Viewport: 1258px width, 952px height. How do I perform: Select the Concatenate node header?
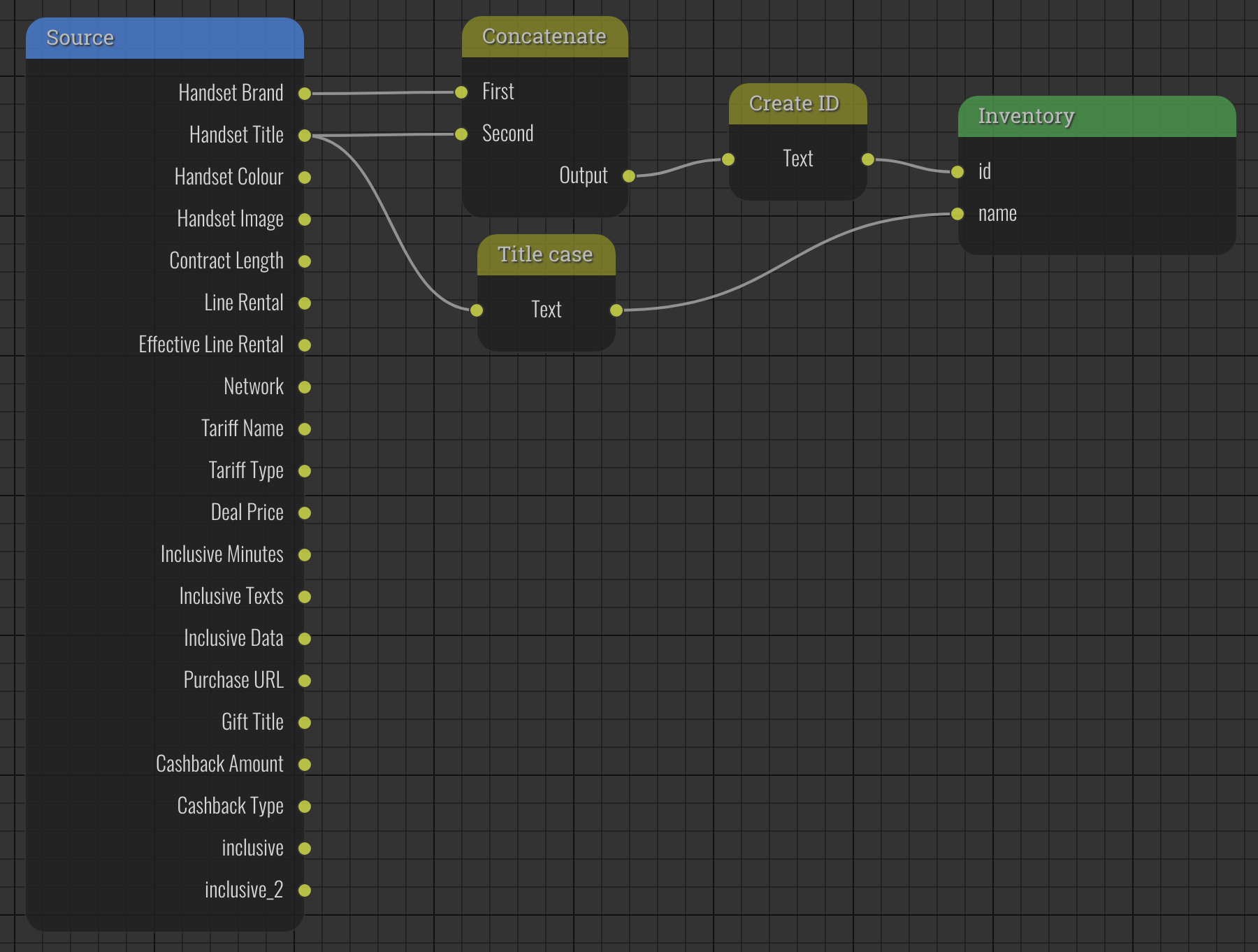(x=545, y=36)
